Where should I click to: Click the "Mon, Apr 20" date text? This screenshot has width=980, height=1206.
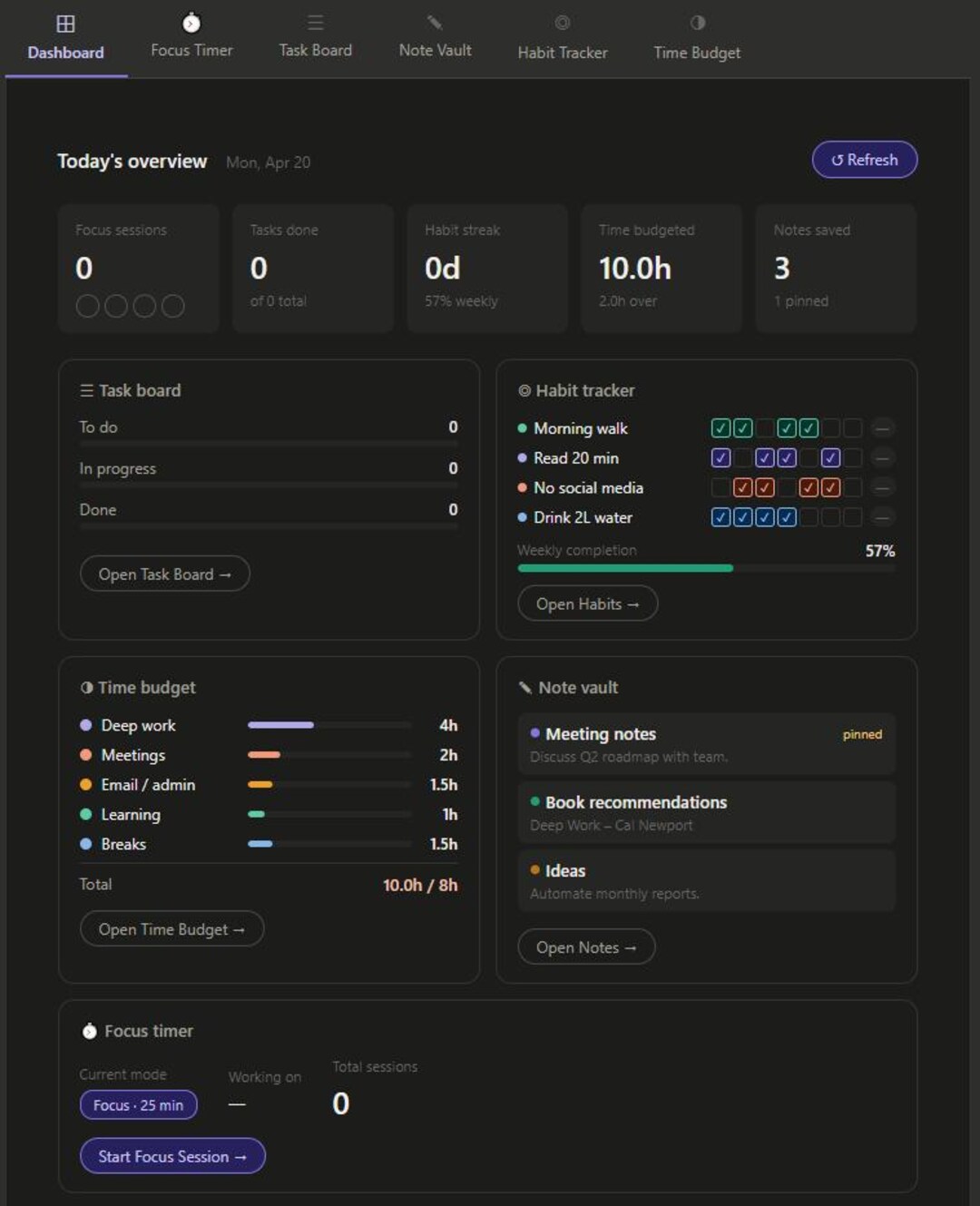pos(268,162)
